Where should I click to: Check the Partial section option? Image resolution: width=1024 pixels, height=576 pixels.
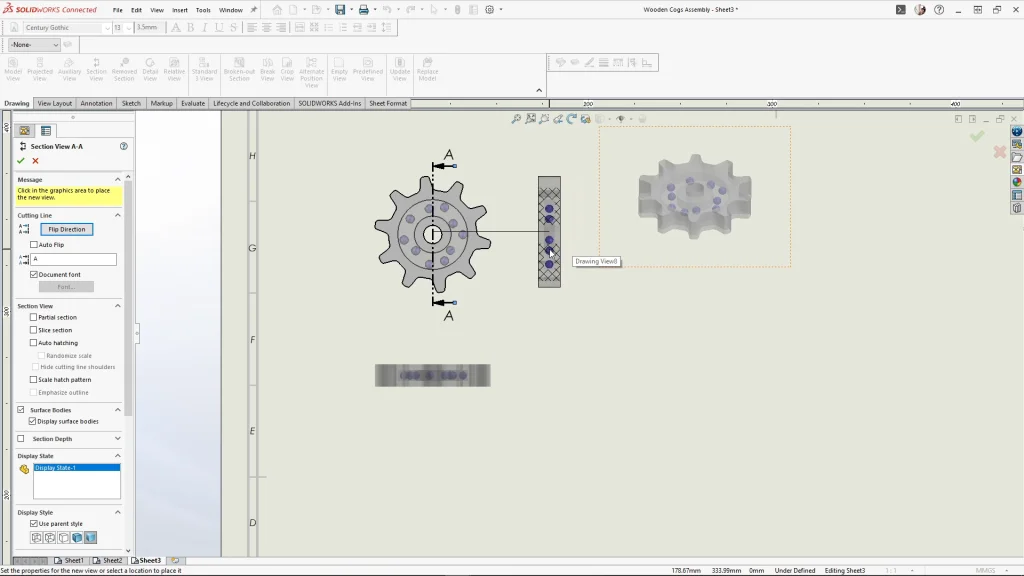34,317
